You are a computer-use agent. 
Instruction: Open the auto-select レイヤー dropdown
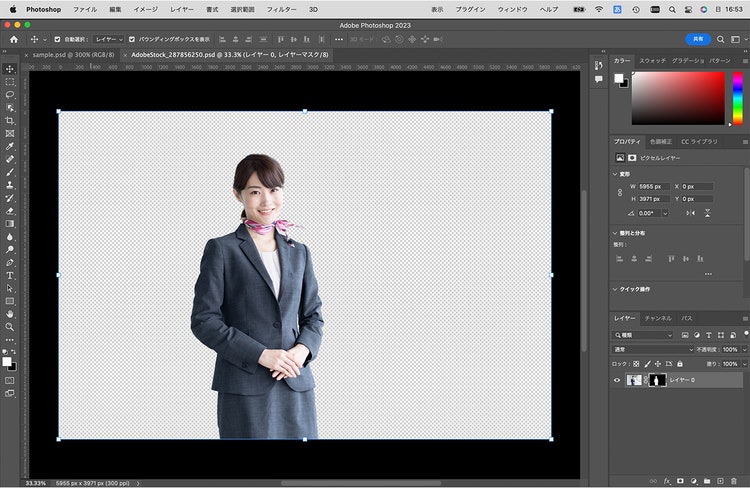(109, 40)
